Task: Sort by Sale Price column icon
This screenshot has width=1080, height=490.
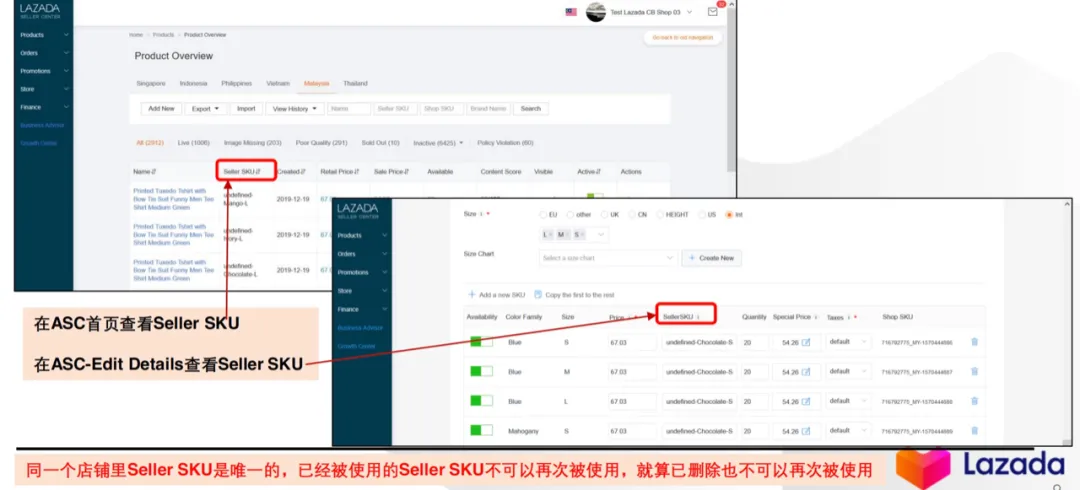Action: (406, 172)
